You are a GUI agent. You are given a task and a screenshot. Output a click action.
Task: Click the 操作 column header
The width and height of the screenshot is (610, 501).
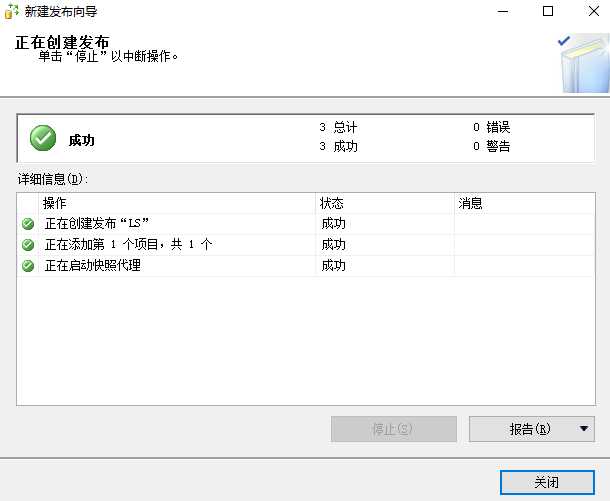(177, 203)
